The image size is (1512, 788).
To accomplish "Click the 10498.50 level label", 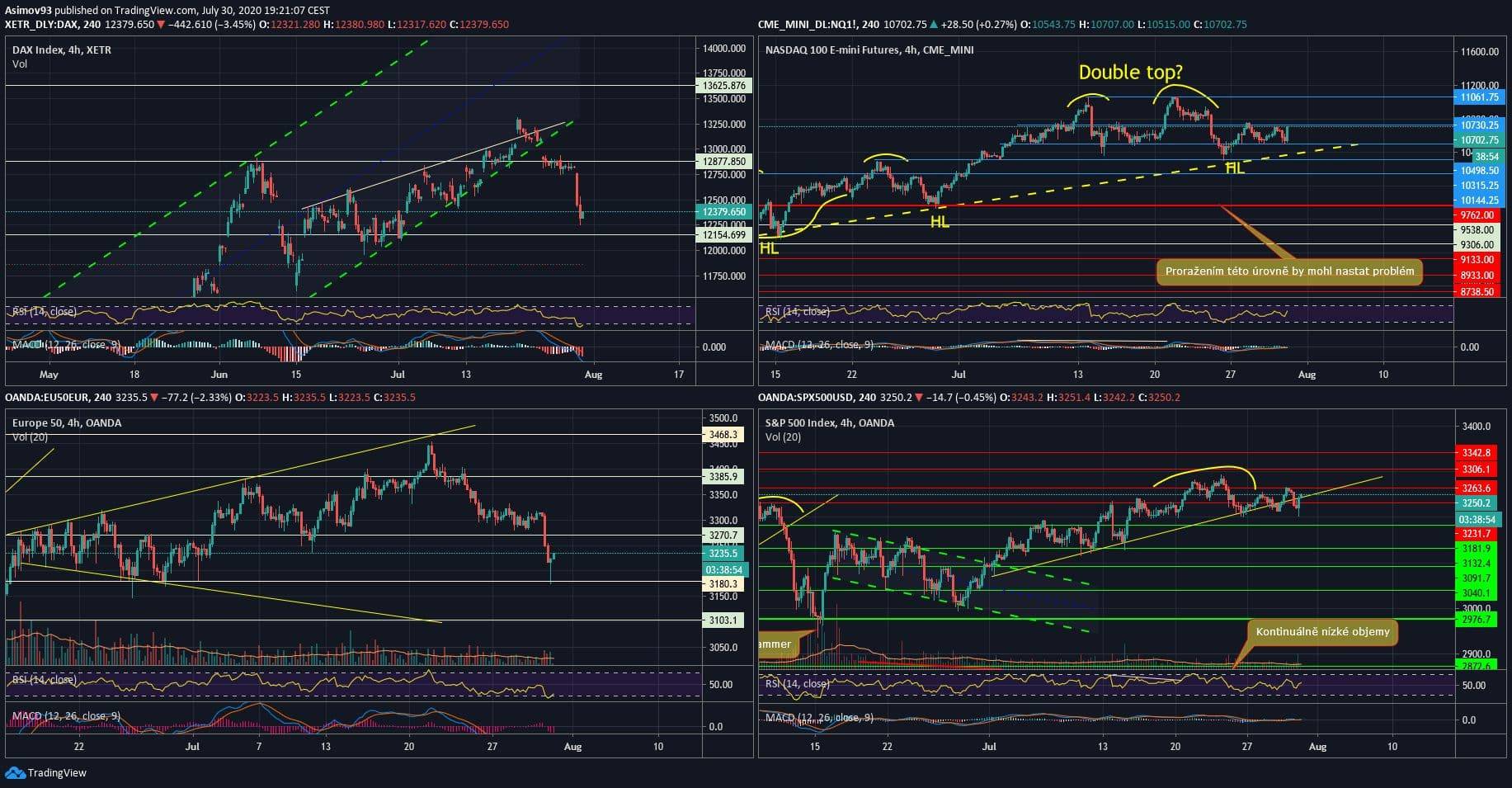I will click(x=1479, y=171).
